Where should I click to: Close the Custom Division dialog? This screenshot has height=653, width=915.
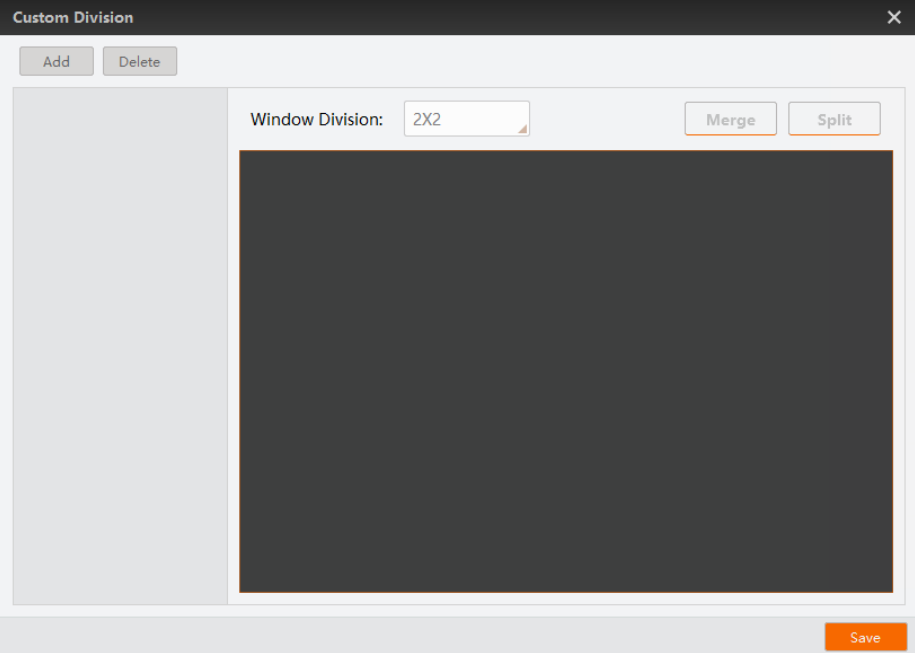[893, 18]
